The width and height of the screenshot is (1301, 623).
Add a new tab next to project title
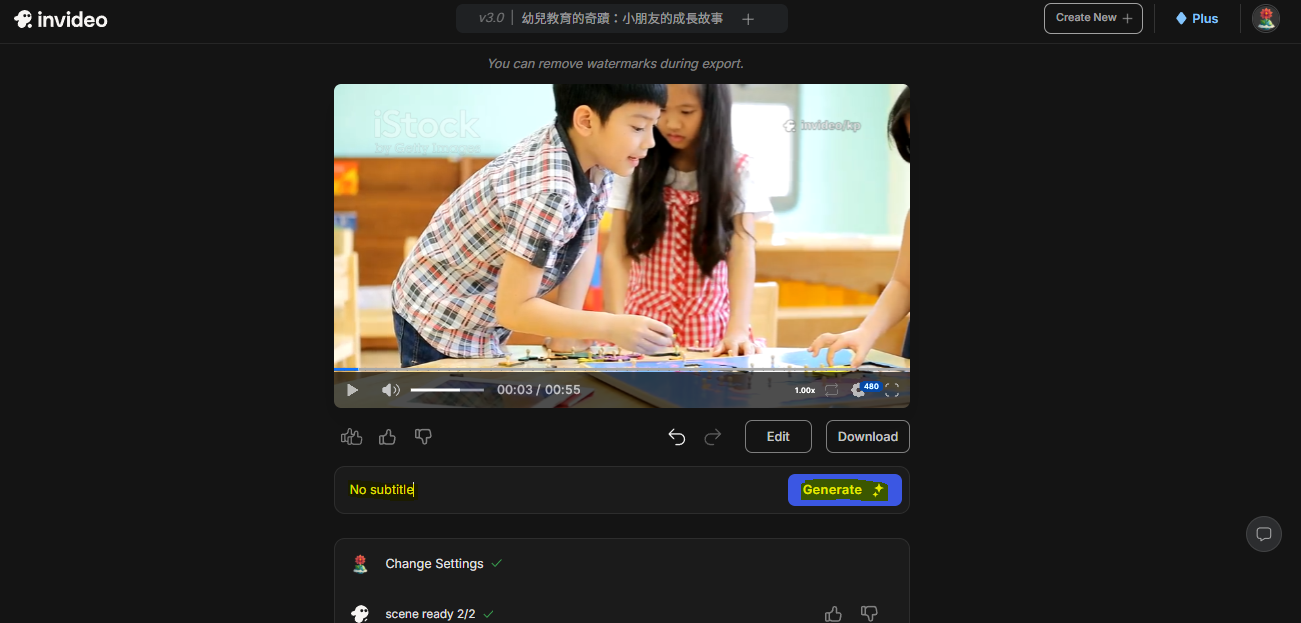(x=748, y=19)
